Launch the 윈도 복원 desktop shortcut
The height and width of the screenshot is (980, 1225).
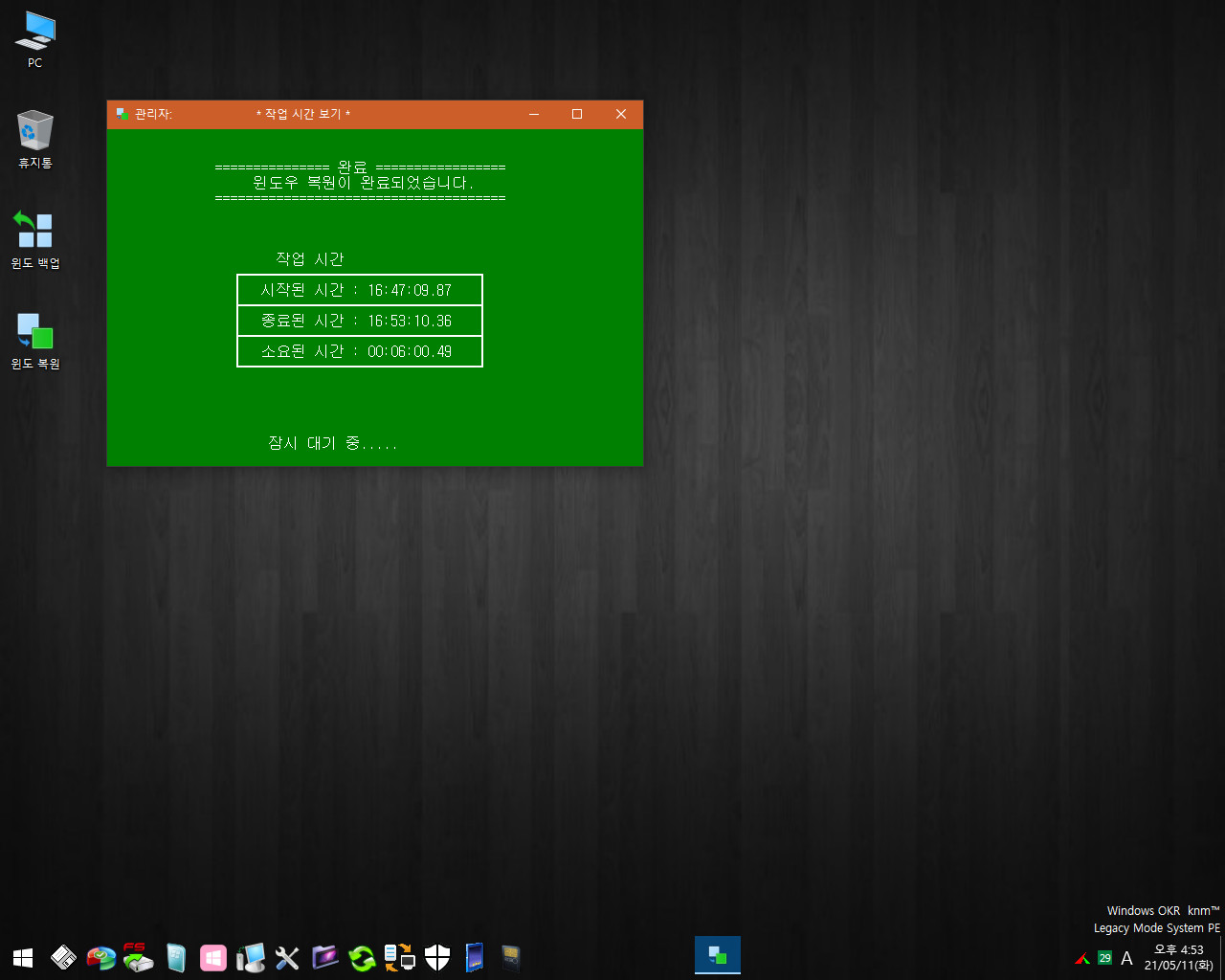(x=35, y=340)
